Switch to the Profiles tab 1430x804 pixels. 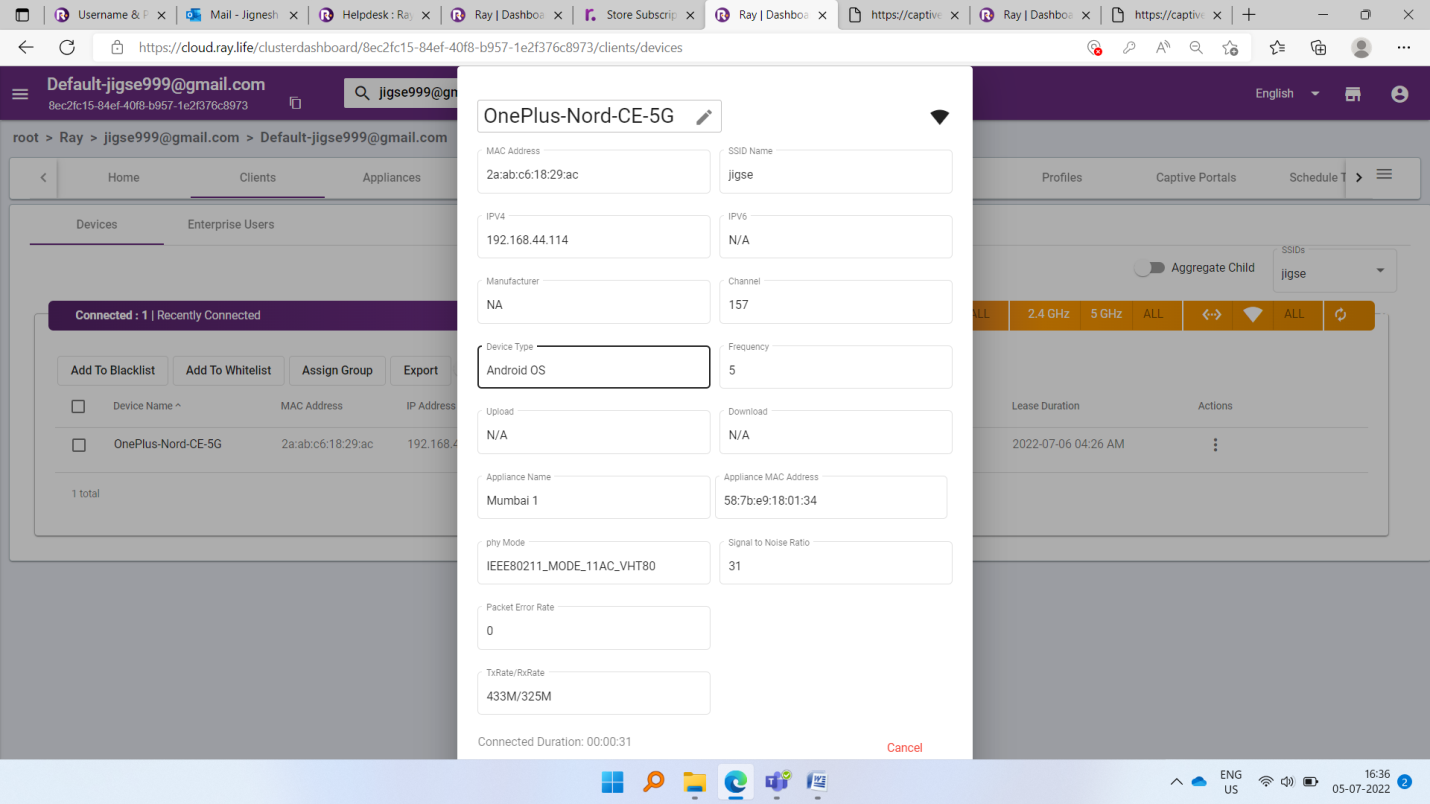1062,177
